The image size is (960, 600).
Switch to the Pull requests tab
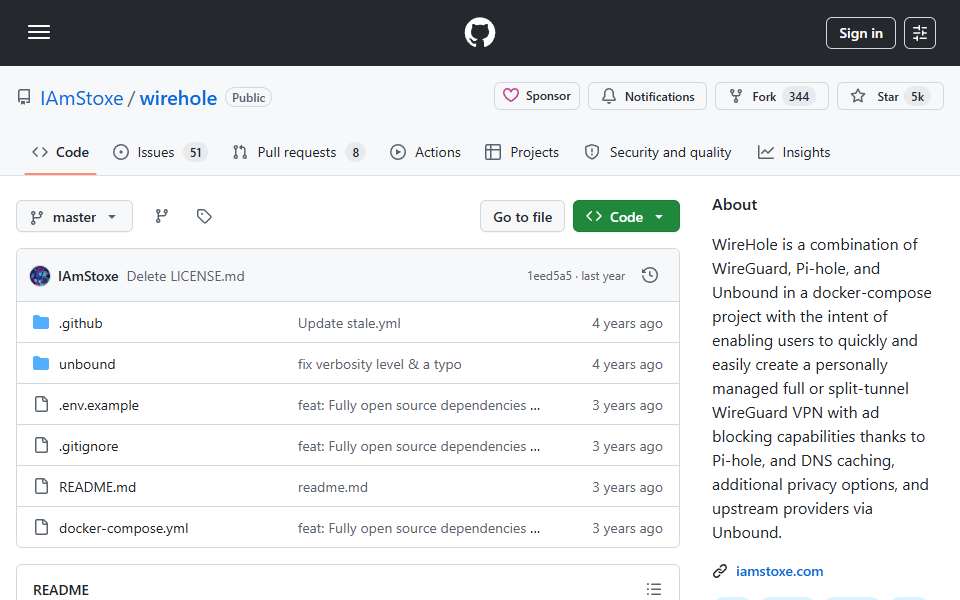point(299,152)
